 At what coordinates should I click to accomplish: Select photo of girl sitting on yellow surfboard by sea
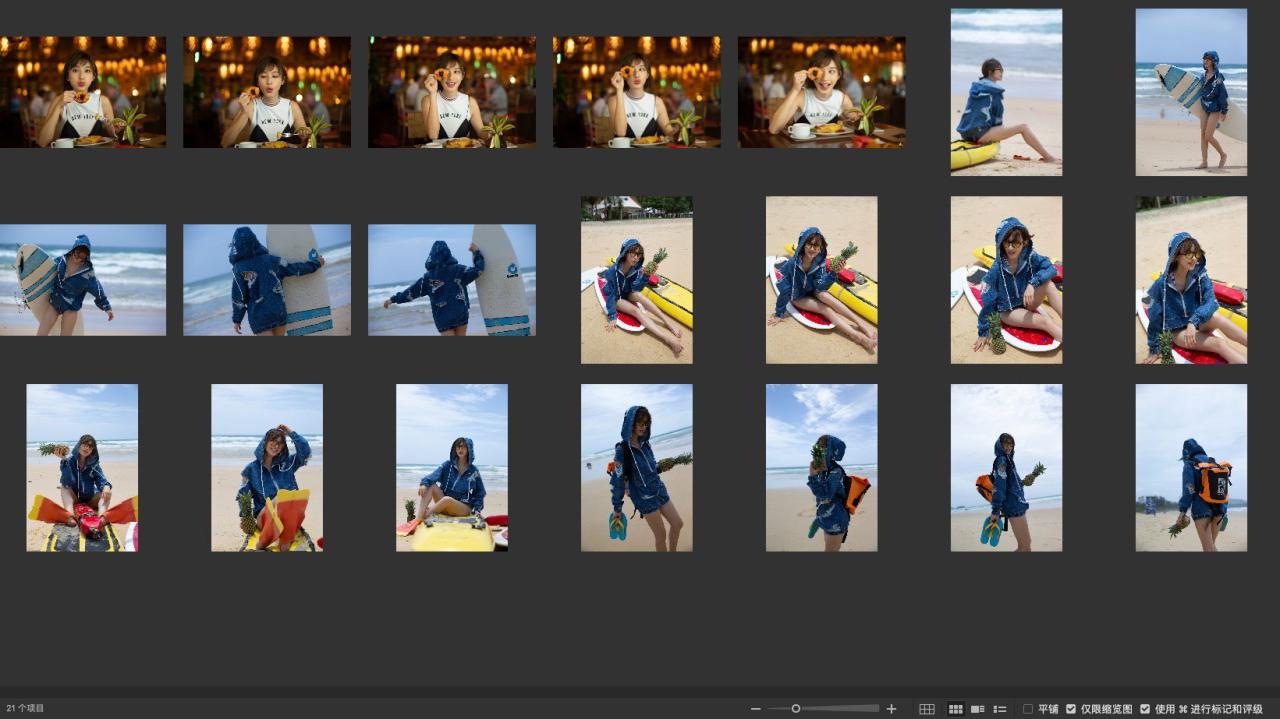[1006, 92]
